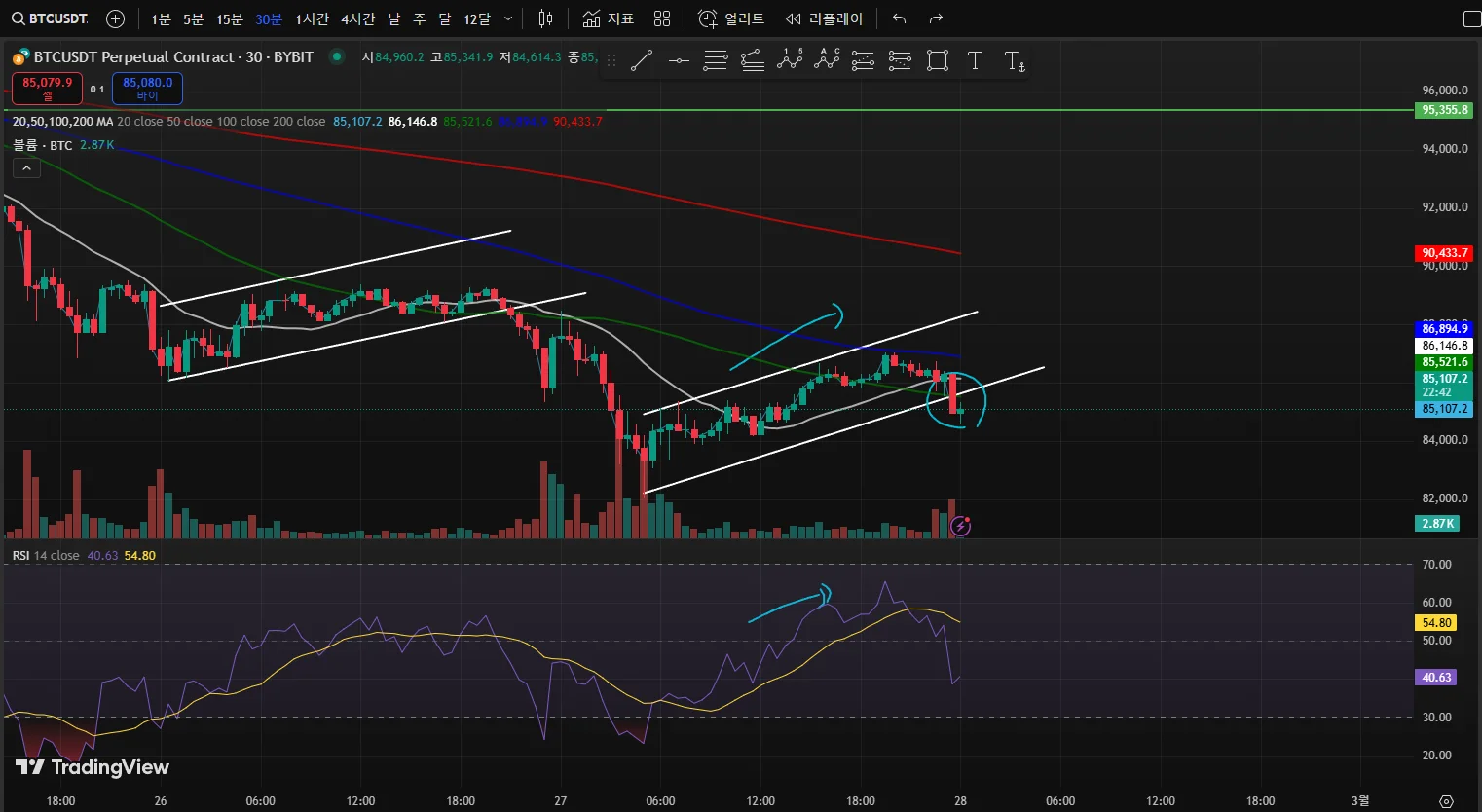Viewport: 1482px width, 812px height.
Task: Open chart settings gear on time axis
Action: coord(1446,801)
